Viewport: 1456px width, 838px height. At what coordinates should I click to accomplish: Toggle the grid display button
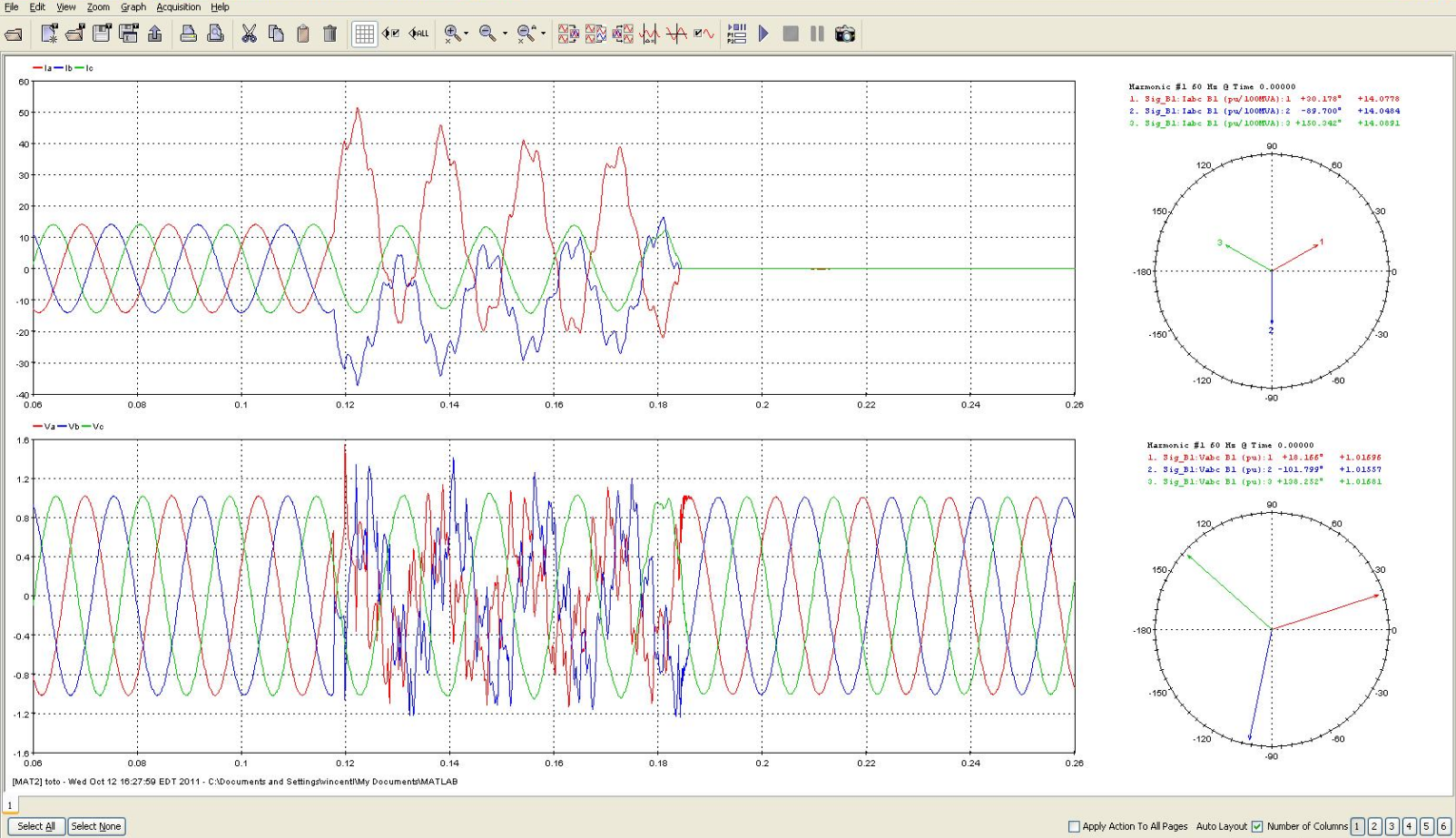tap(364, 34)
